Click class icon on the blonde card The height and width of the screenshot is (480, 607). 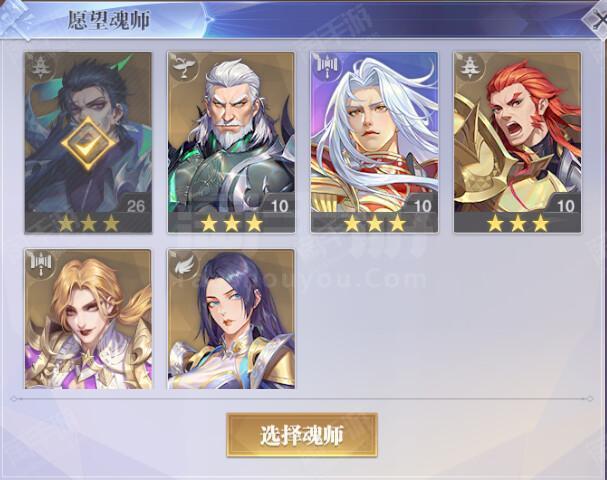click(x=40, y=264)
